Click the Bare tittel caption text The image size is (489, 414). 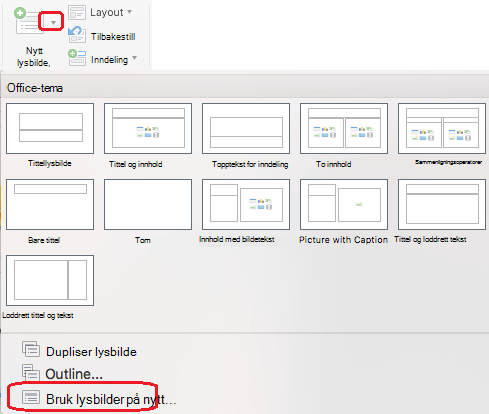click(44, 240)
